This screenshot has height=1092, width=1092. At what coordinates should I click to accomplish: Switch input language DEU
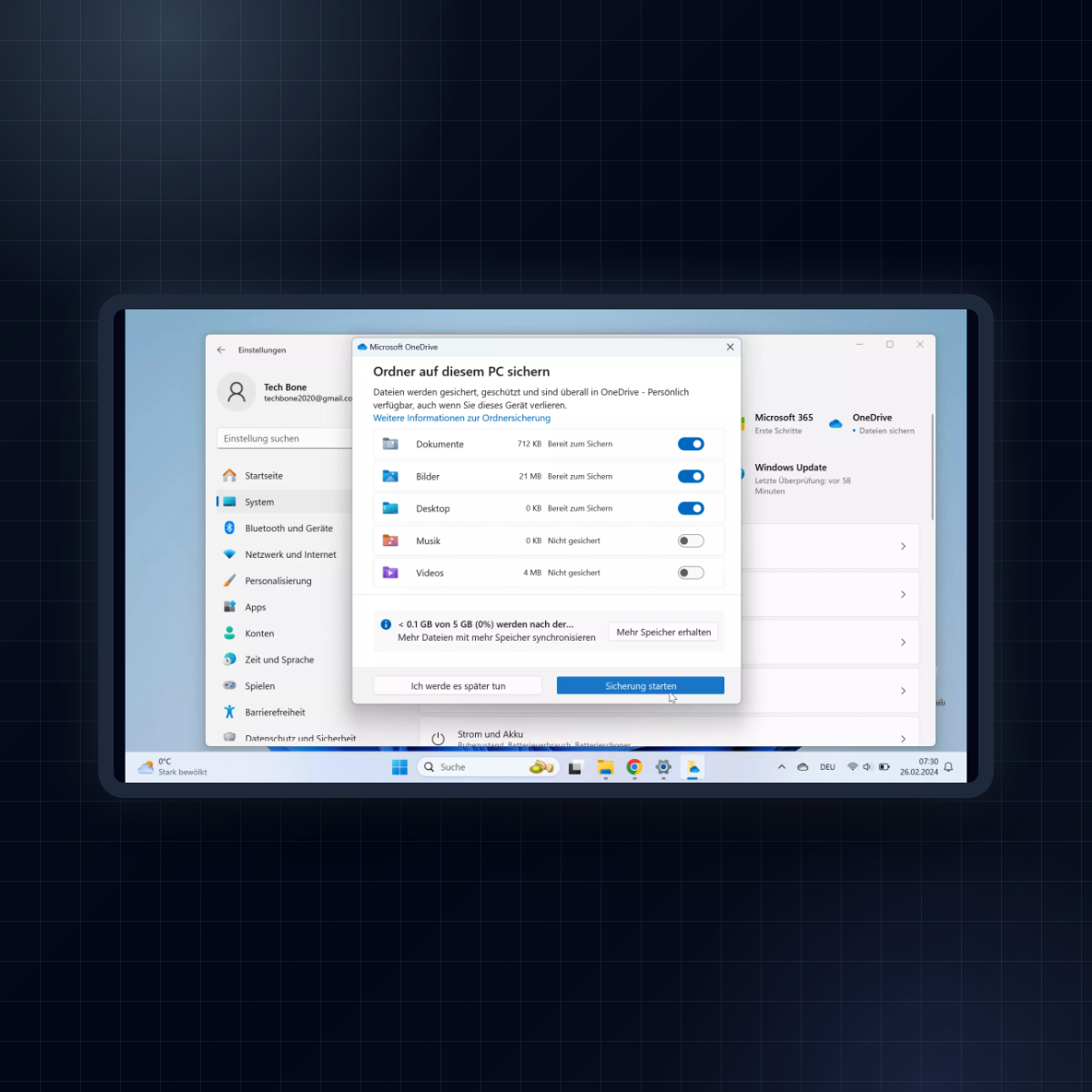point(827,767)
